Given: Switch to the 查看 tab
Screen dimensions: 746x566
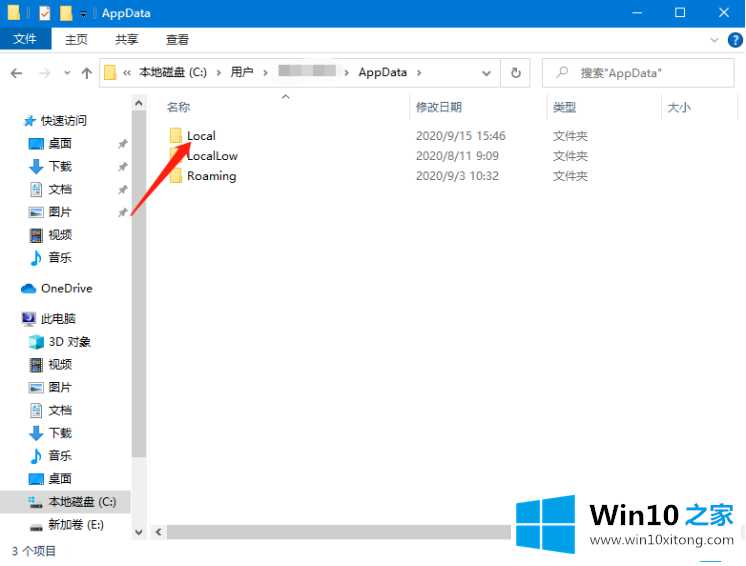Looking at the screenshot, I should [177, 39].
